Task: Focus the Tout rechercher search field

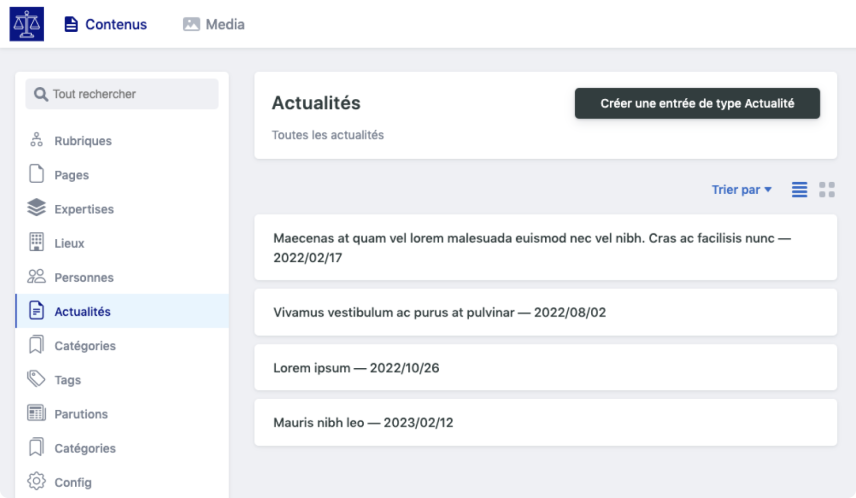Action: coord(122,94)
